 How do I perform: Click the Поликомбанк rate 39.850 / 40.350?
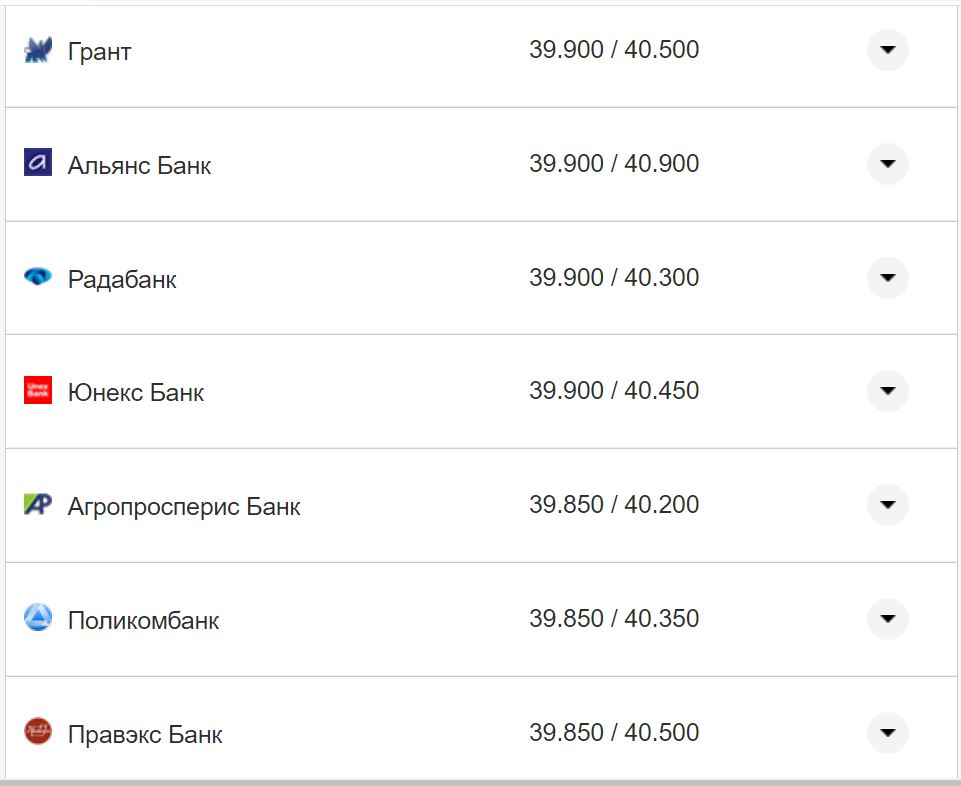(613, 618)
